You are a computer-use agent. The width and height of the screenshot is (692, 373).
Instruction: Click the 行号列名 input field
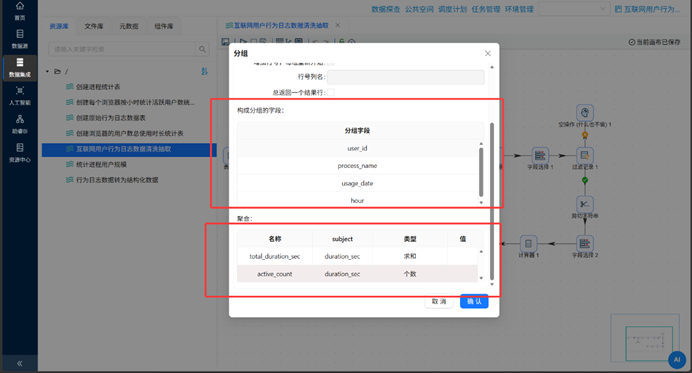click(406, 77)
